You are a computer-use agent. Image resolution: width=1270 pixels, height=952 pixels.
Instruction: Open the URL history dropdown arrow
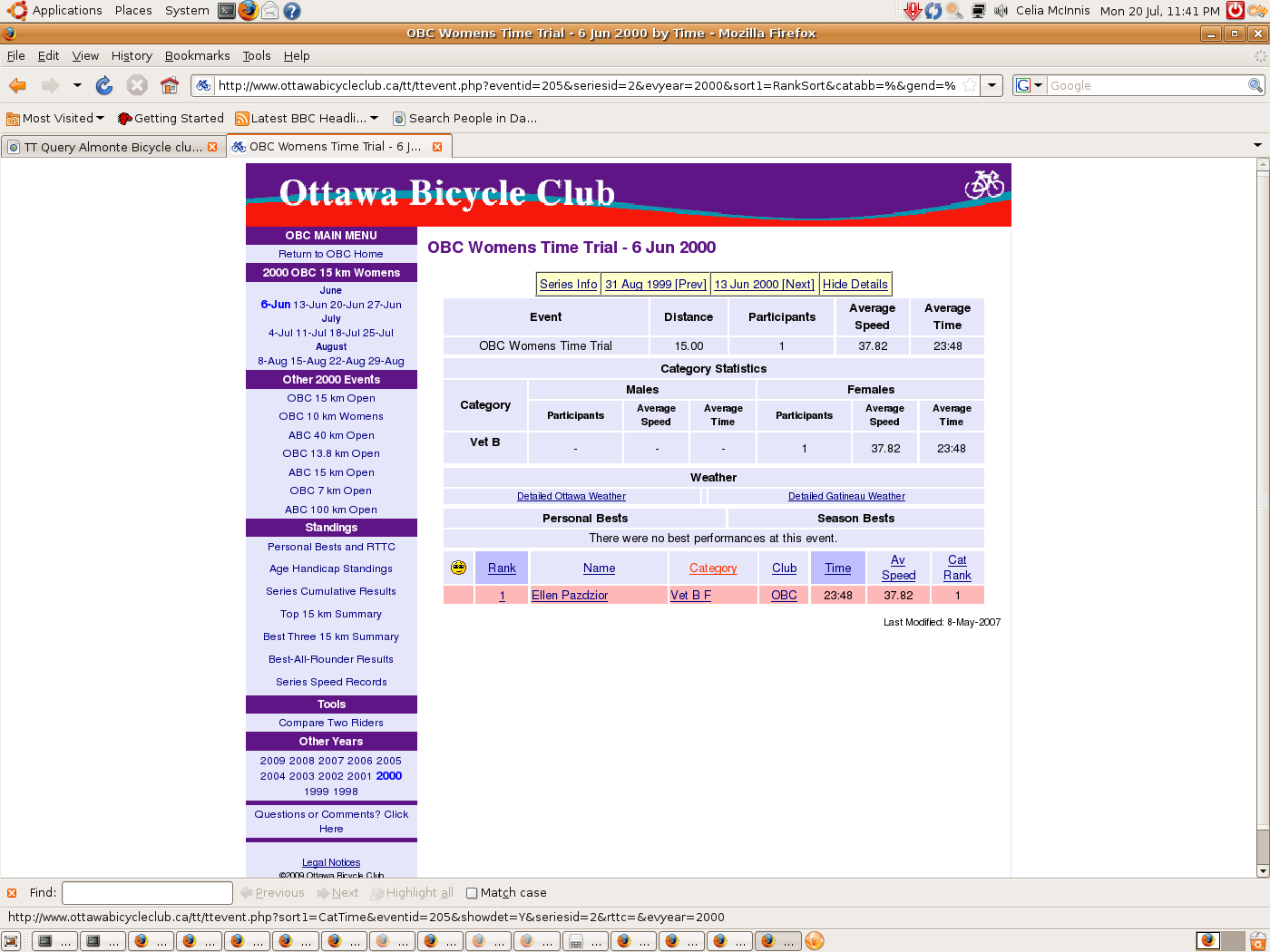[992, 85]
